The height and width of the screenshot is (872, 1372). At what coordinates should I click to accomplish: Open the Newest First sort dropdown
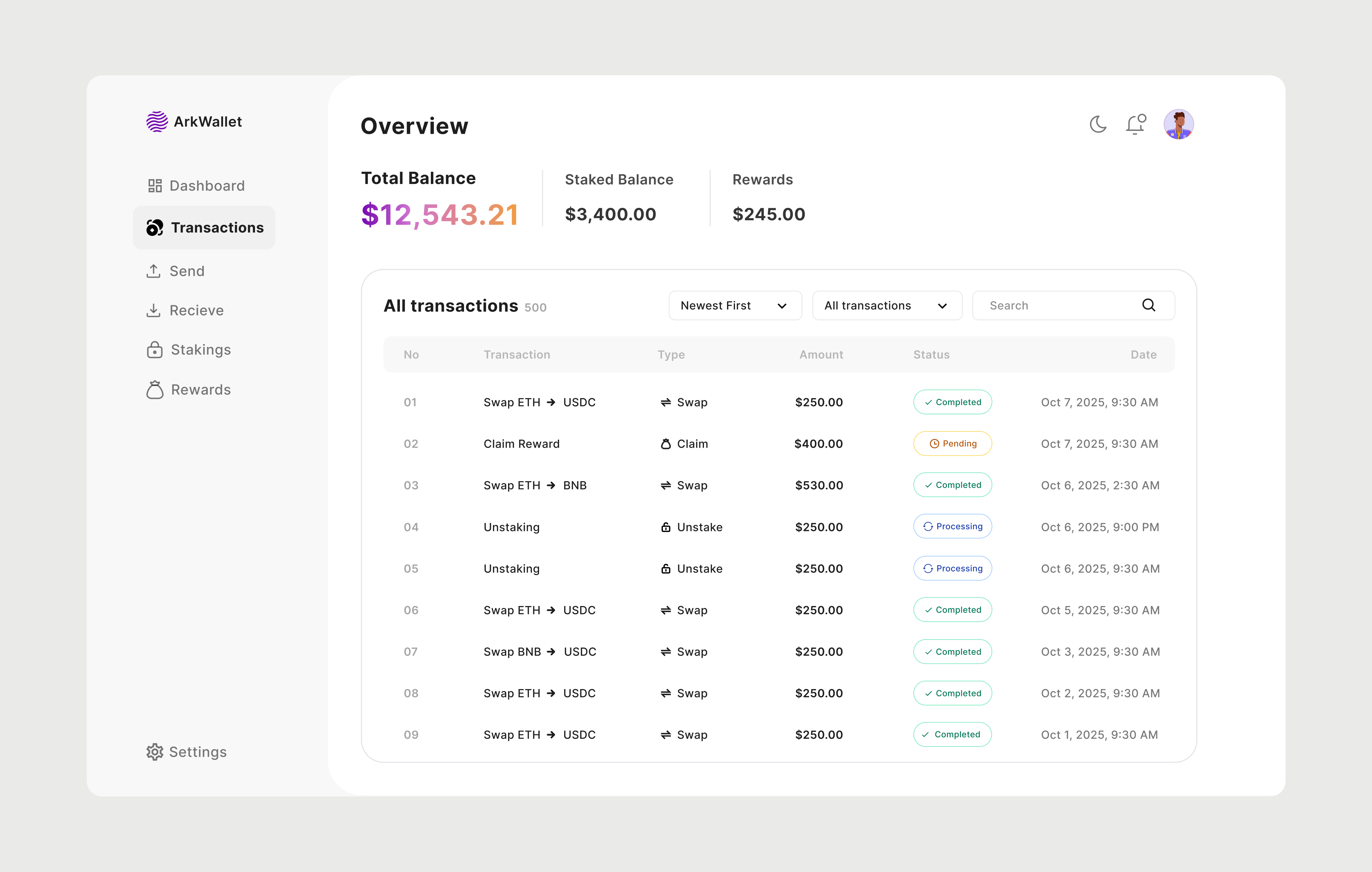(x=735, y=306)
